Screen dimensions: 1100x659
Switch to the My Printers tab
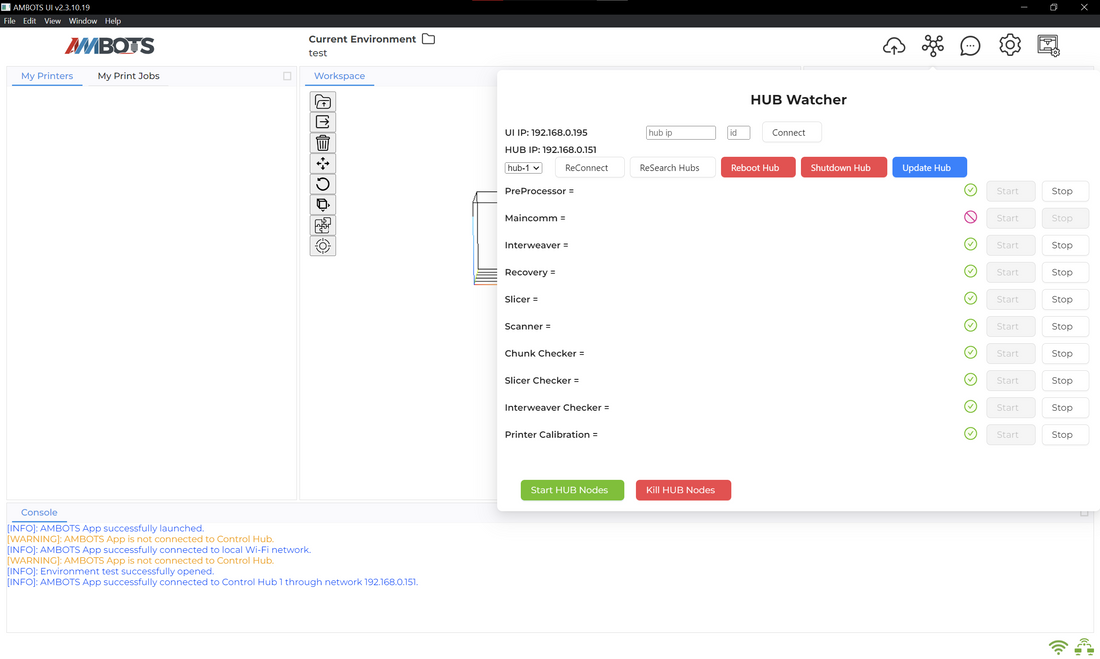[47, 76]
